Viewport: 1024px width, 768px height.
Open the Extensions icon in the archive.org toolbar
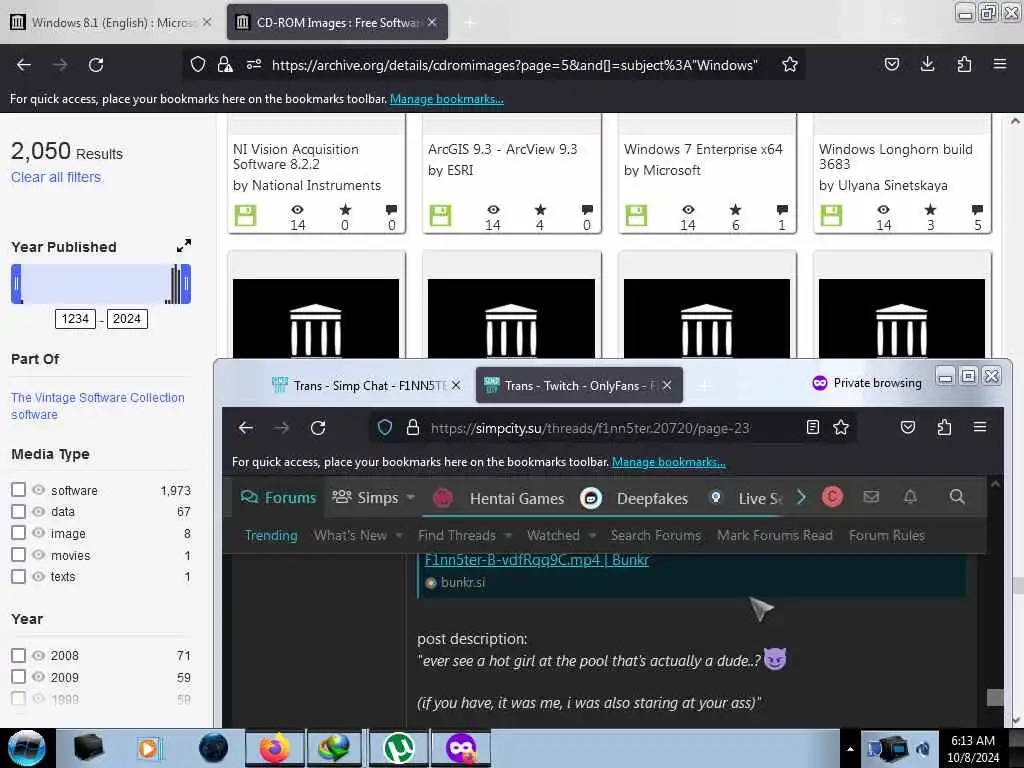[x=964, y=64]
